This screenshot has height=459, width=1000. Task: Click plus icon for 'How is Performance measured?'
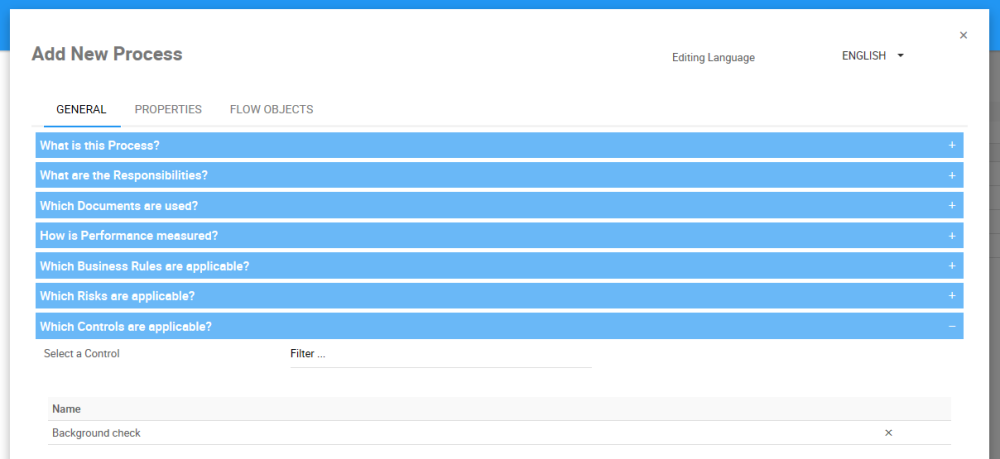tap(952, 236)
